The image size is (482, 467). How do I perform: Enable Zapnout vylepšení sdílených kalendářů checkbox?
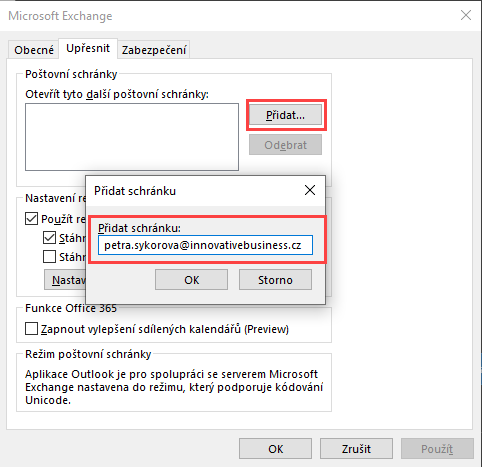tap(31, 329)
